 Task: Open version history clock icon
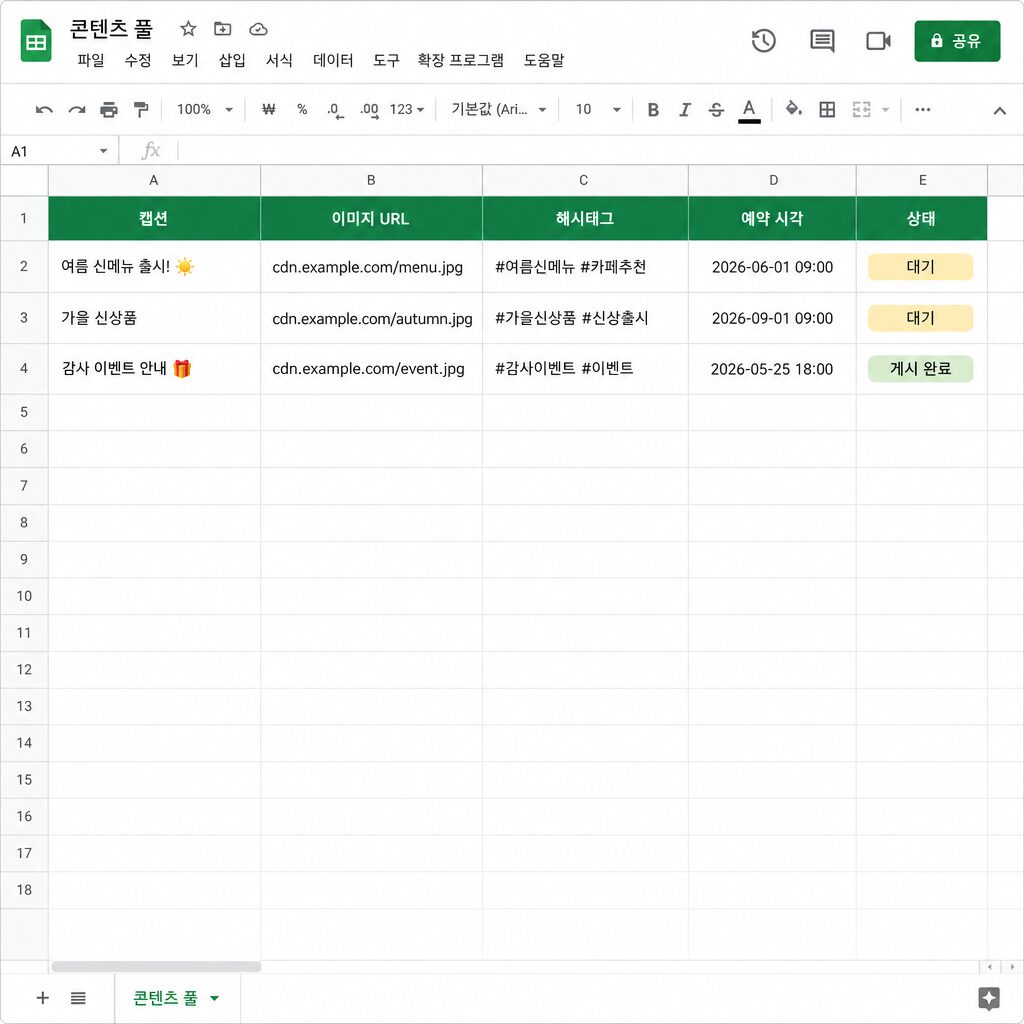763,40
